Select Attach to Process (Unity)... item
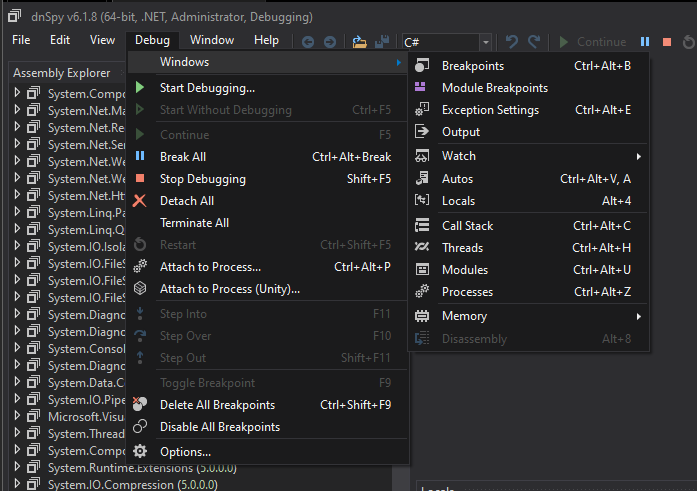Image resolution: width=697 pixels, height=491 pixels. click(268, 289)
